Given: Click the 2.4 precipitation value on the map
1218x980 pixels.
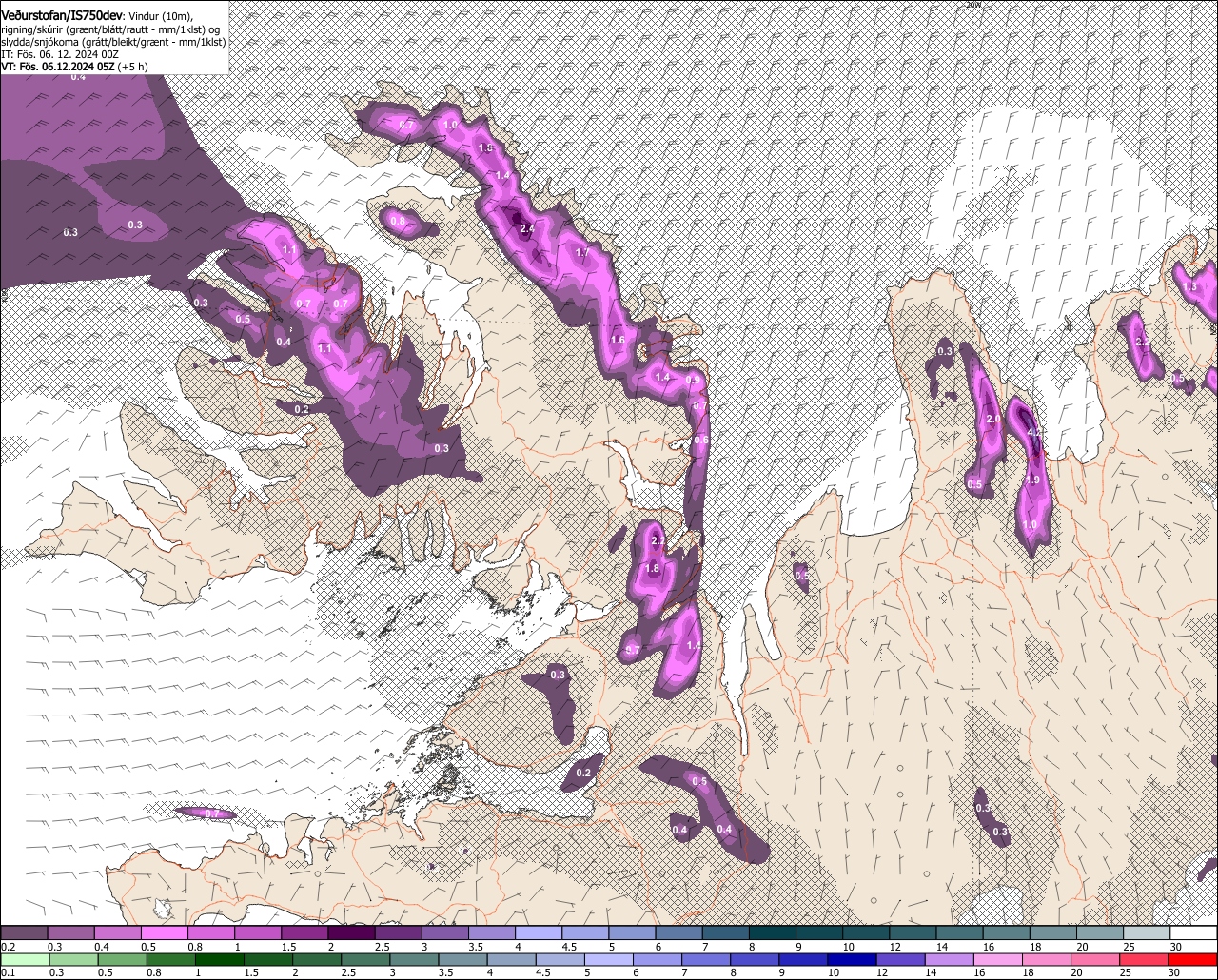Looking at the screenshot, I should tap(527, 228).
